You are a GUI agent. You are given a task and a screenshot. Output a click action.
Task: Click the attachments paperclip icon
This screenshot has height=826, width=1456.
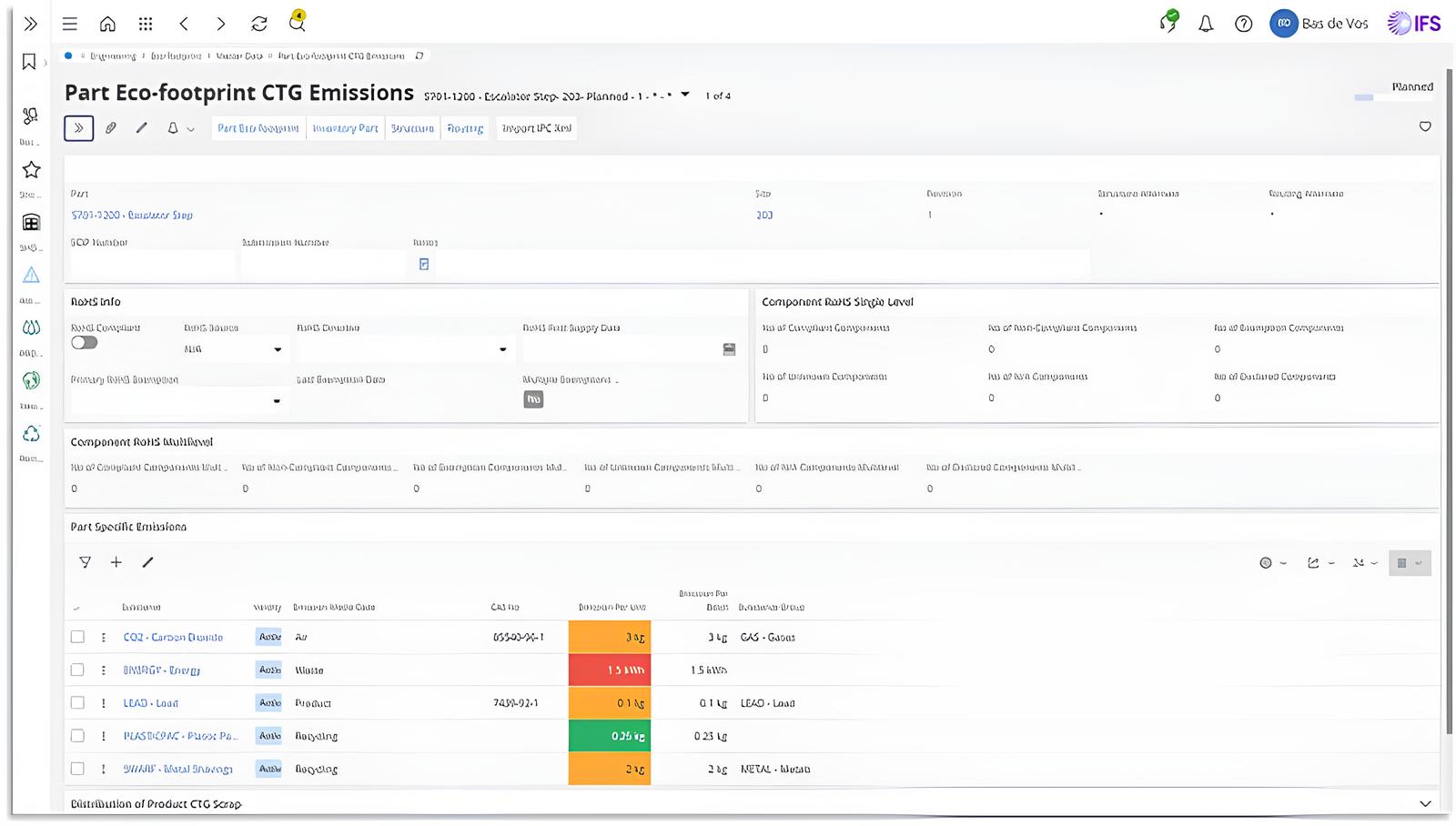(x=111, y=128)
